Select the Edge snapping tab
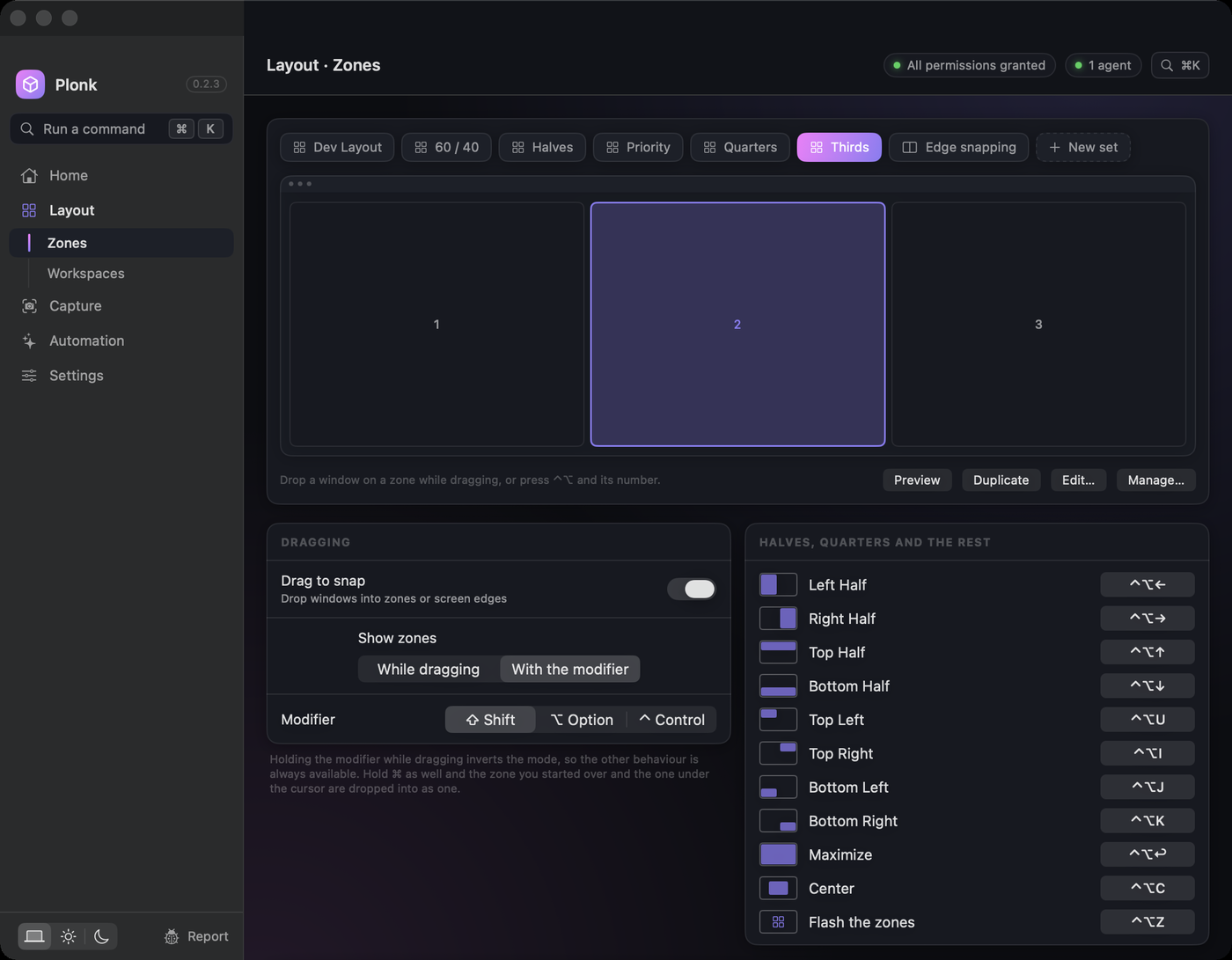The width and height of the screenshot is (1232, 960). pyautogui.click(x=958, y=147)
